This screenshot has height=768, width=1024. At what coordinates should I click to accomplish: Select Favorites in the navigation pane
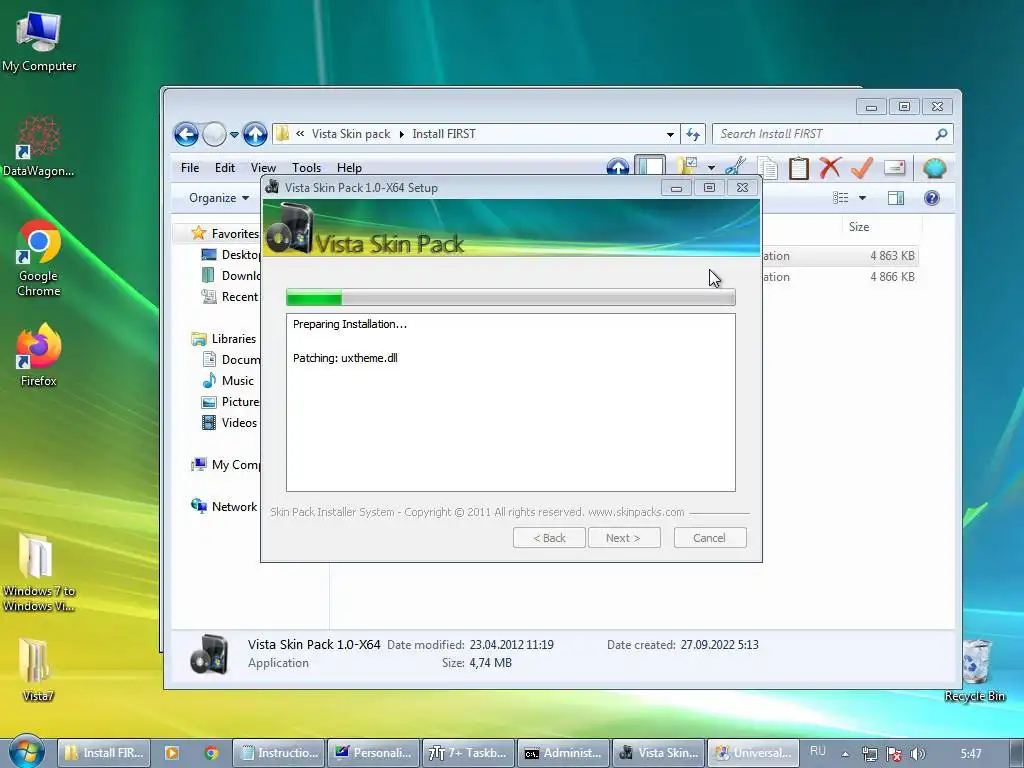click(x=225, y=234)
